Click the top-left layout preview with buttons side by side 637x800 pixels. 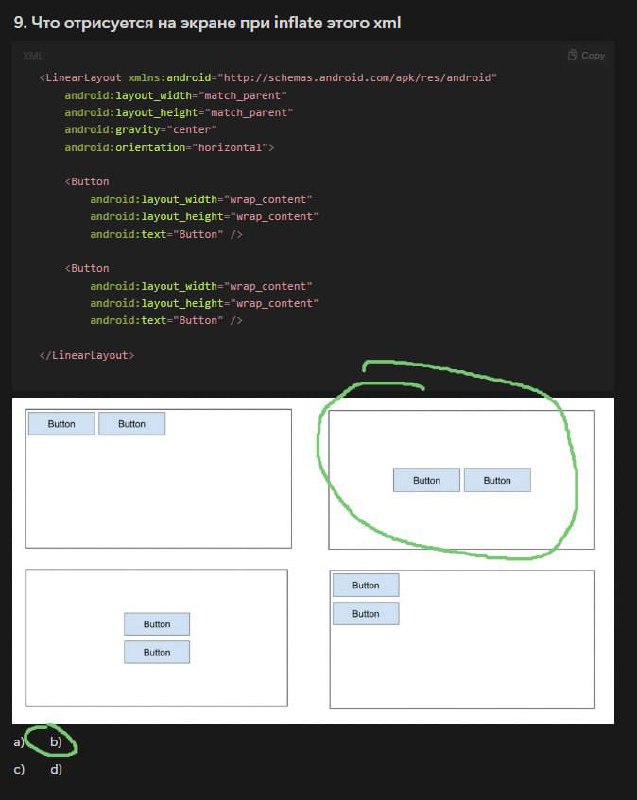[159, 479]
